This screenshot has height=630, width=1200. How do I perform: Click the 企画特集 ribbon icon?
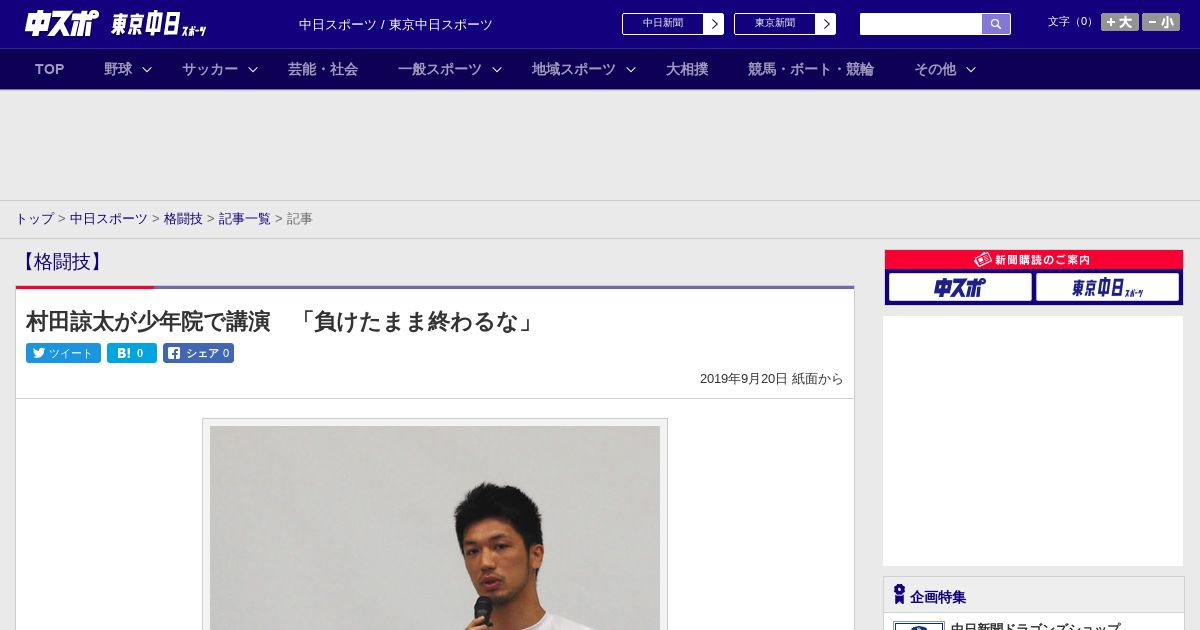click(899, 595)
